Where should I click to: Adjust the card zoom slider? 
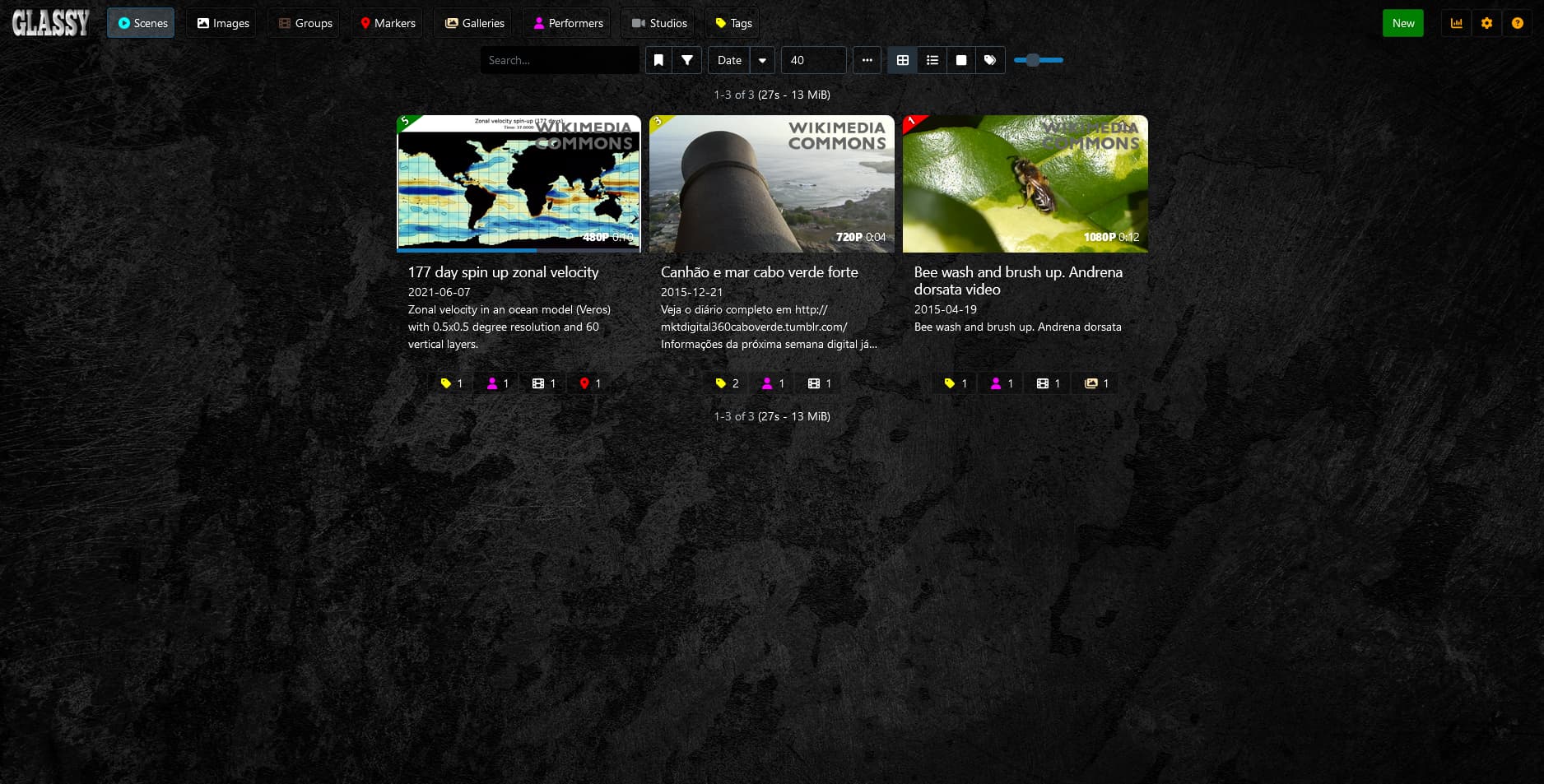click(1039, 60)
